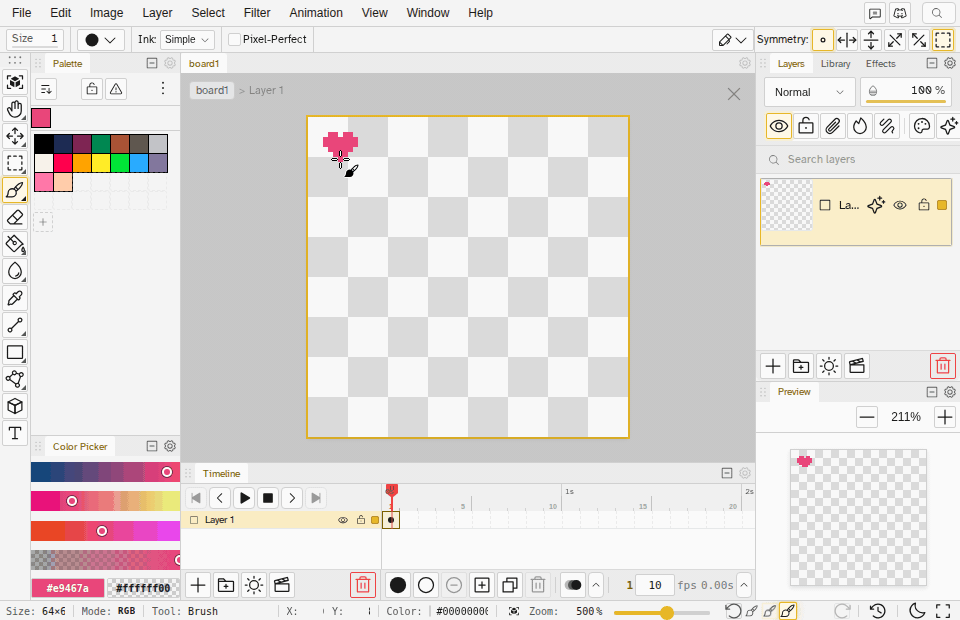Play the animation
The image size is (960, 620).
(x=244, y=498)
